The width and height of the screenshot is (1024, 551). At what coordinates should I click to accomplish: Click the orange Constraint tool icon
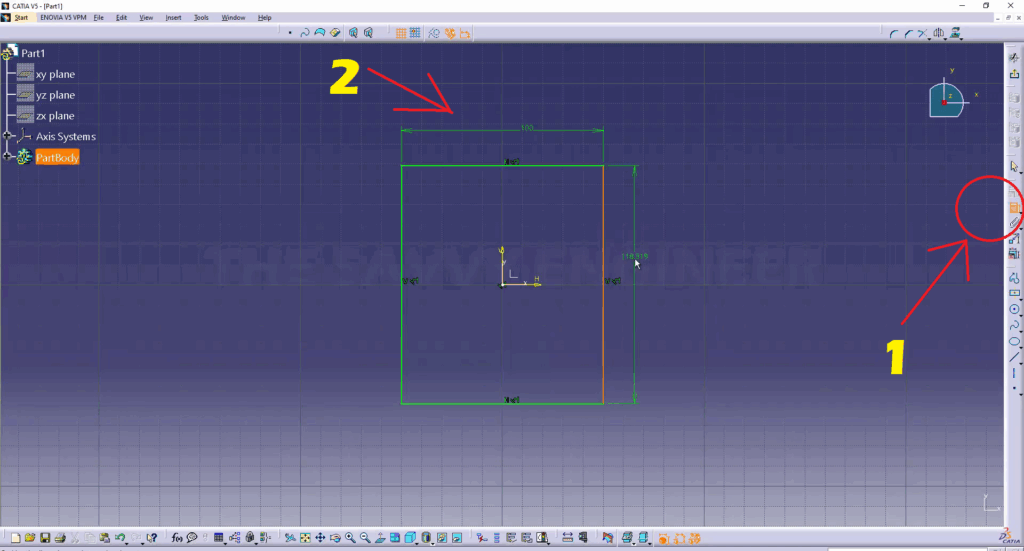tap(1014, 207)
